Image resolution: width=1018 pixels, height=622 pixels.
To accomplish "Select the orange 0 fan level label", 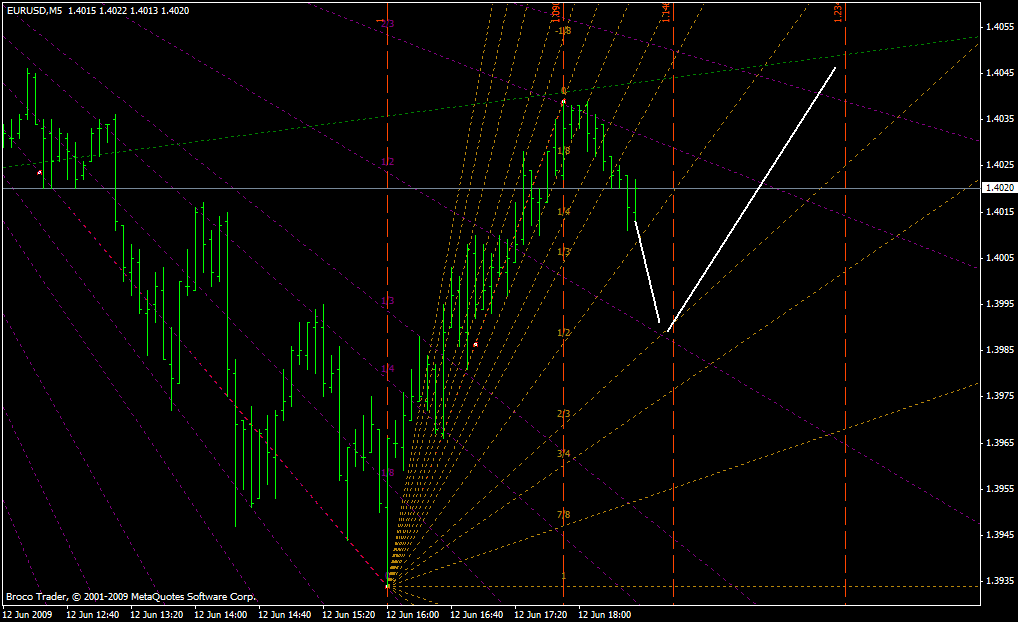I will pos(564,91).
